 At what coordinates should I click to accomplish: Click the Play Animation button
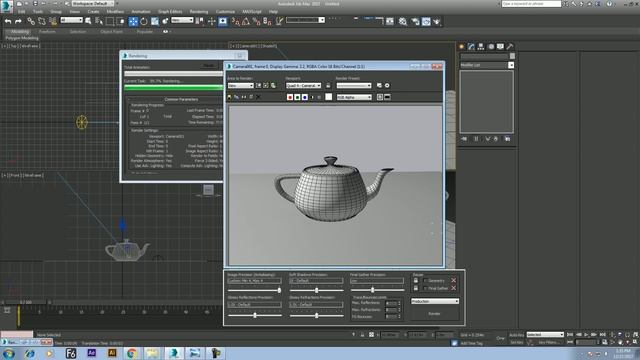(x=586, y=335)
